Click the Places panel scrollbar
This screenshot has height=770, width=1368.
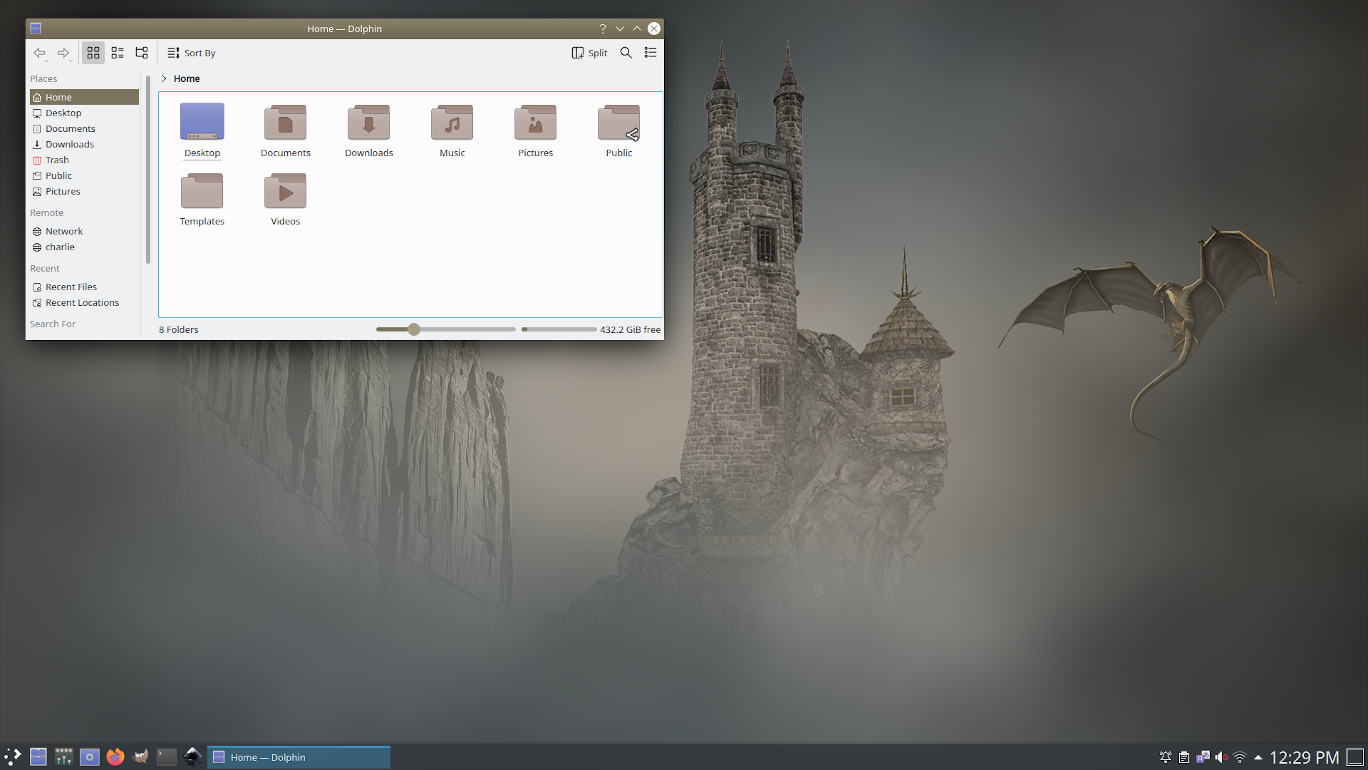tap(148, 168)
